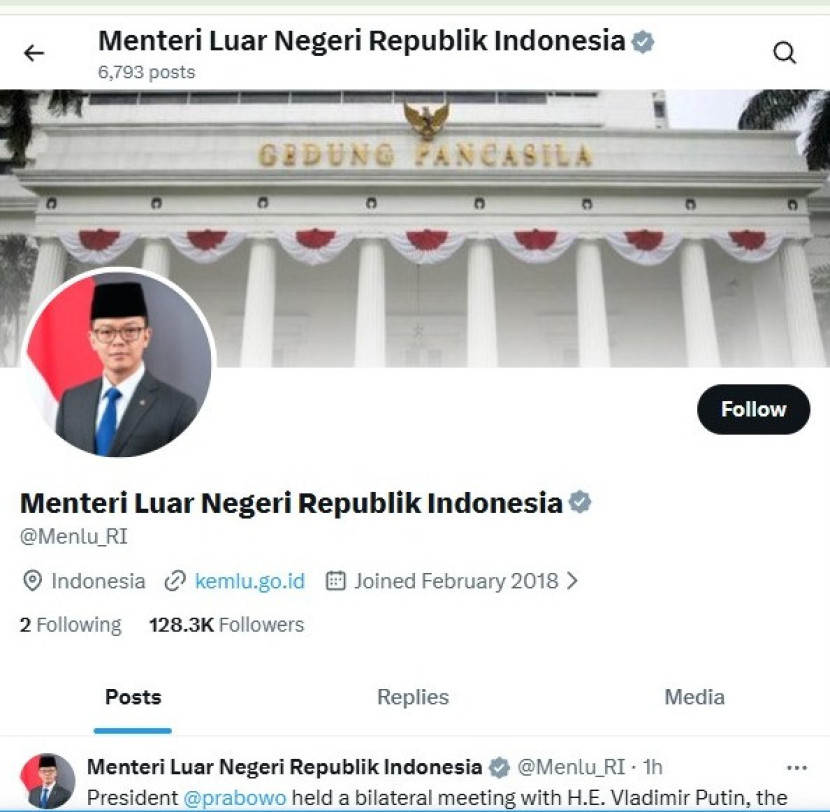View the 128.3K Followers list
This screenshot has height=812, width=830.
(227, 625)
